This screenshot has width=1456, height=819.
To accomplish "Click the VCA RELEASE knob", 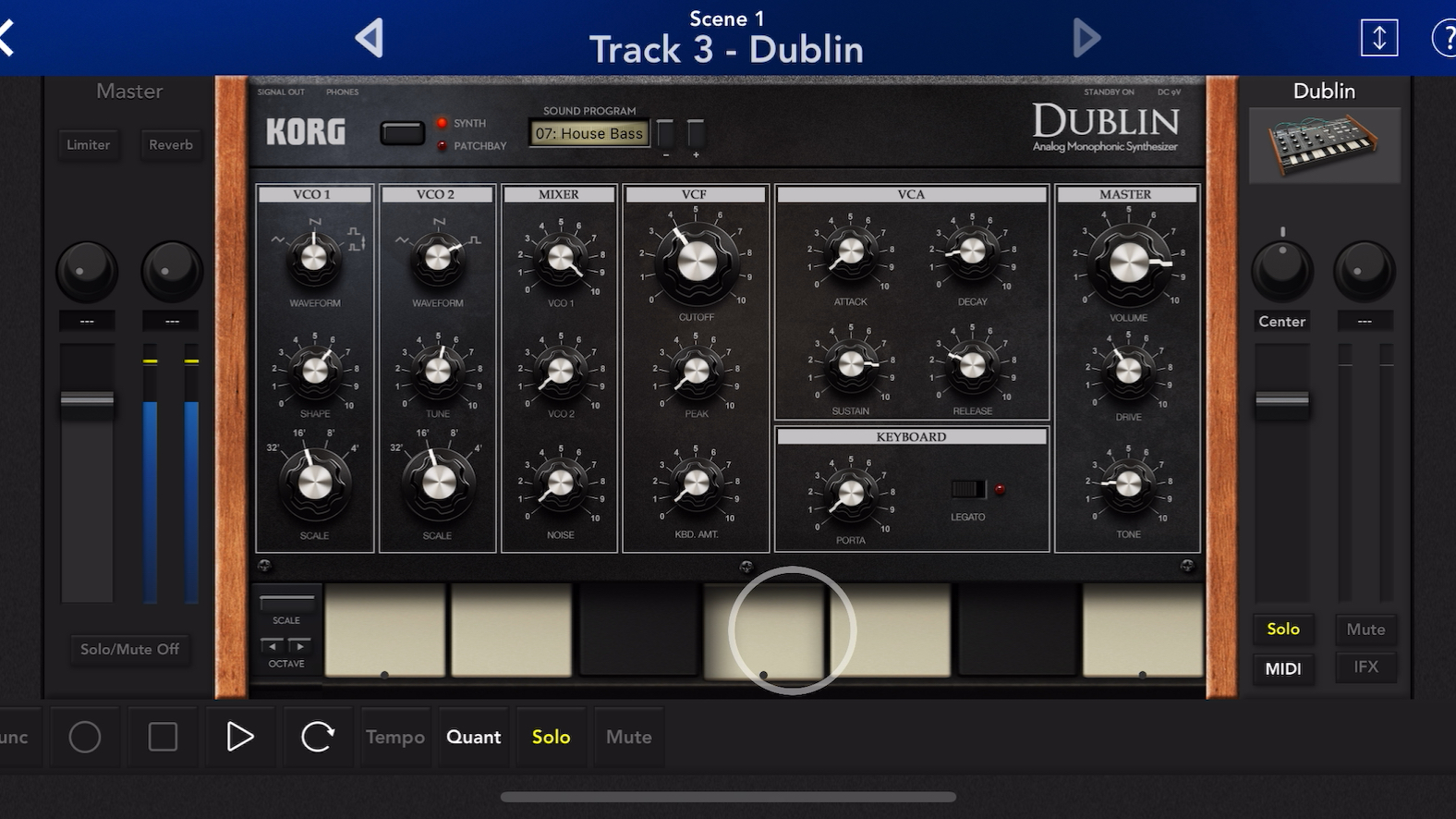I will point(972,364).
